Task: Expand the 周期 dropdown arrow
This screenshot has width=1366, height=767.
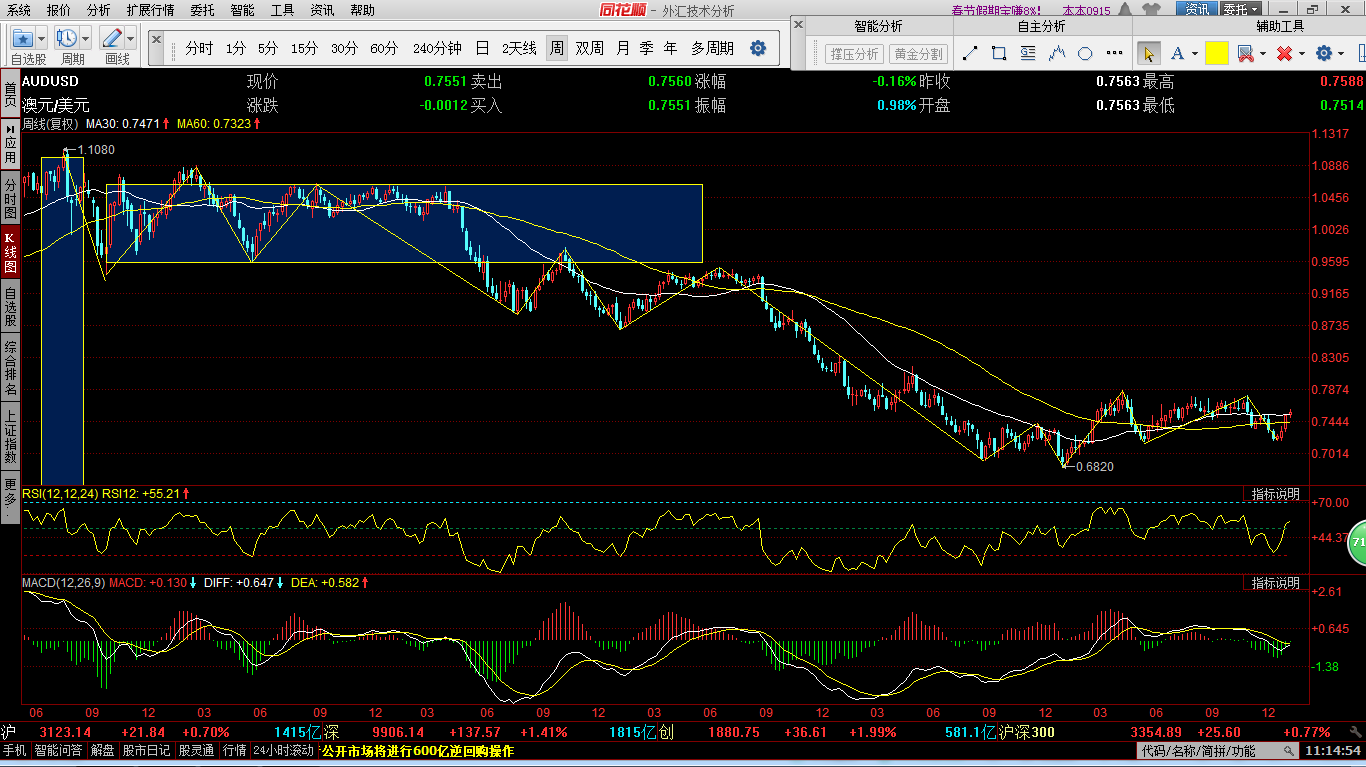Action: 86,38
